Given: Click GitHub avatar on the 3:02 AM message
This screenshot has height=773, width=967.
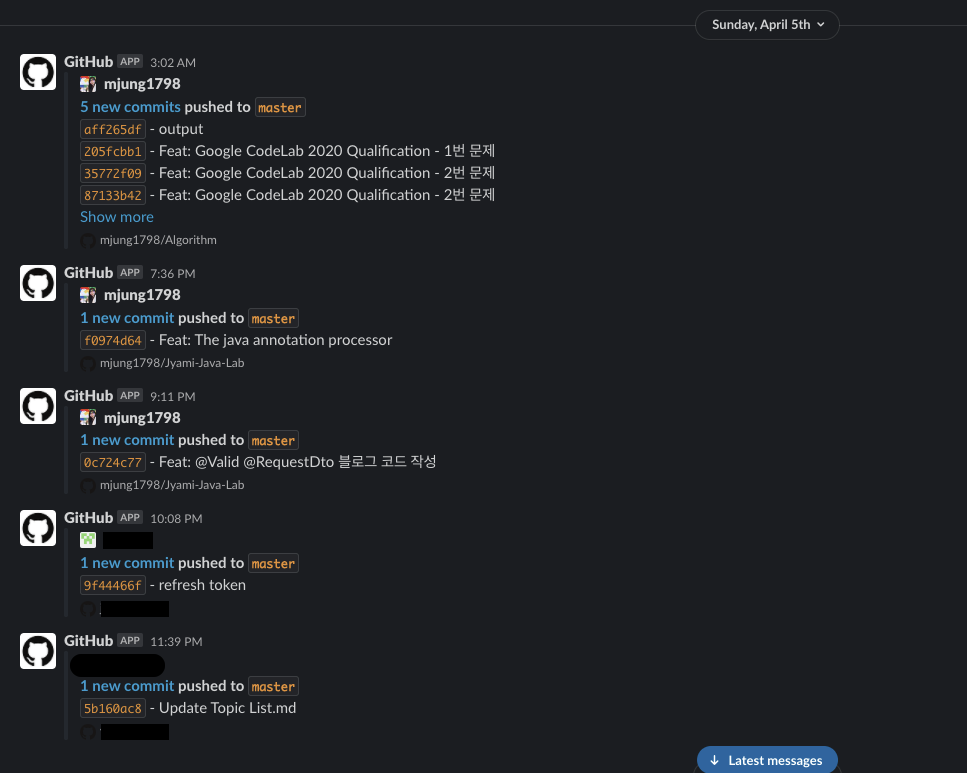Looking at the screenshot, I should 38,72.
